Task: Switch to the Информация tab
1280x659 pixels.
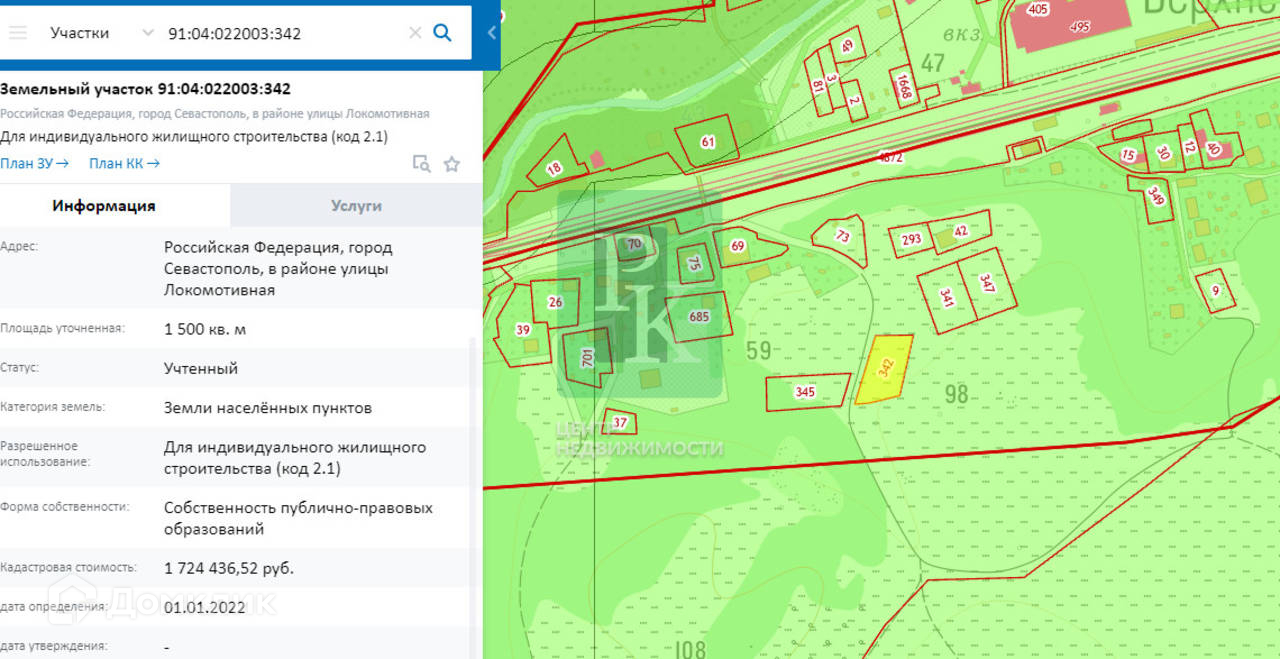Action: tap(104, 206)
